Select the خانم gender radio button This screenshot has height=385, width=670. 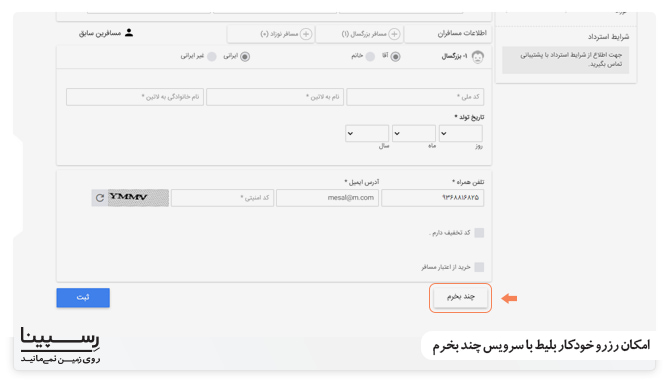(x=370, y=56)
